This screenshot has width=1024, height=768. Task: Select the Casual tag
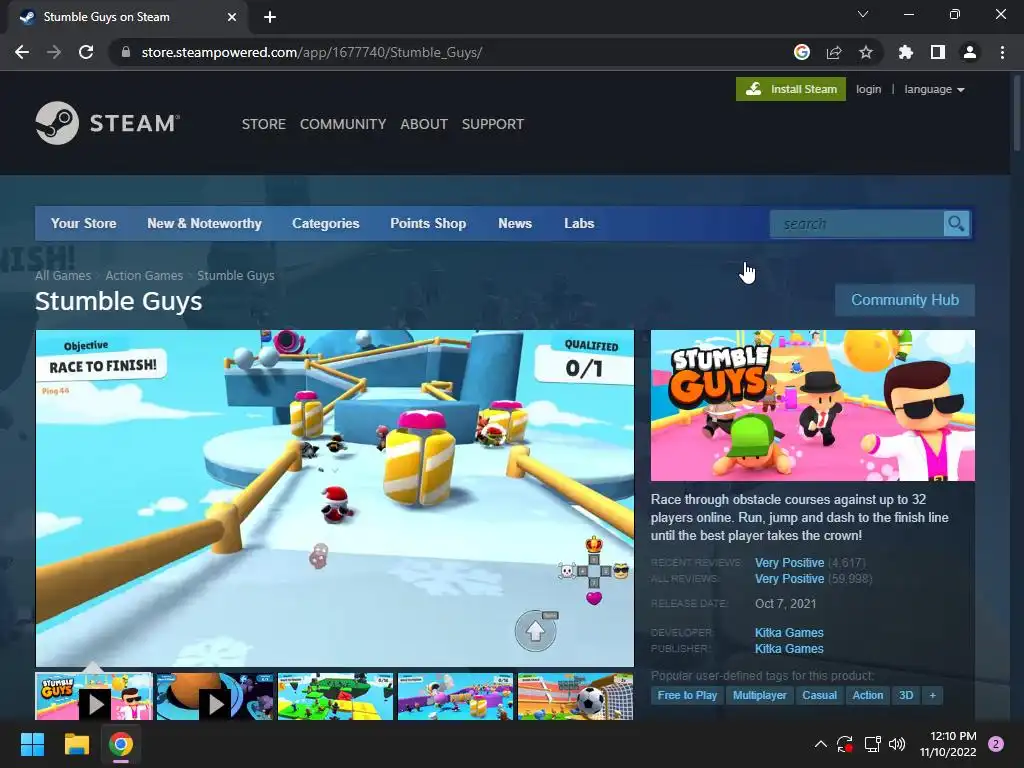coord(820,696)
